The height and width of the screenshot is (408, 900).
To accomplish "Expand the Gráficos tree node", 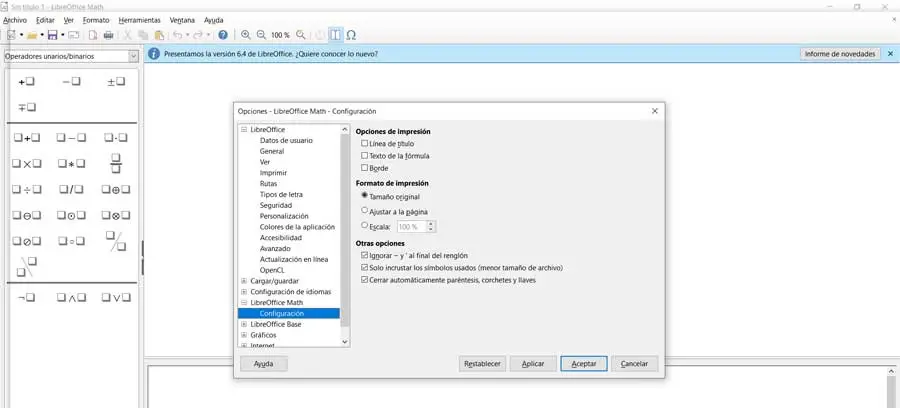I will point(244,335).
